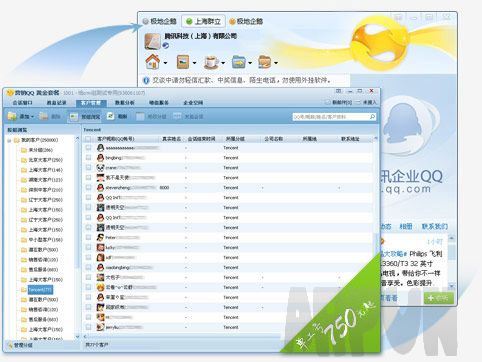The height and width of the screenshot is (362, 482).
Task: Click the Add folder toolbar icon
Action: tap(12, 116)
